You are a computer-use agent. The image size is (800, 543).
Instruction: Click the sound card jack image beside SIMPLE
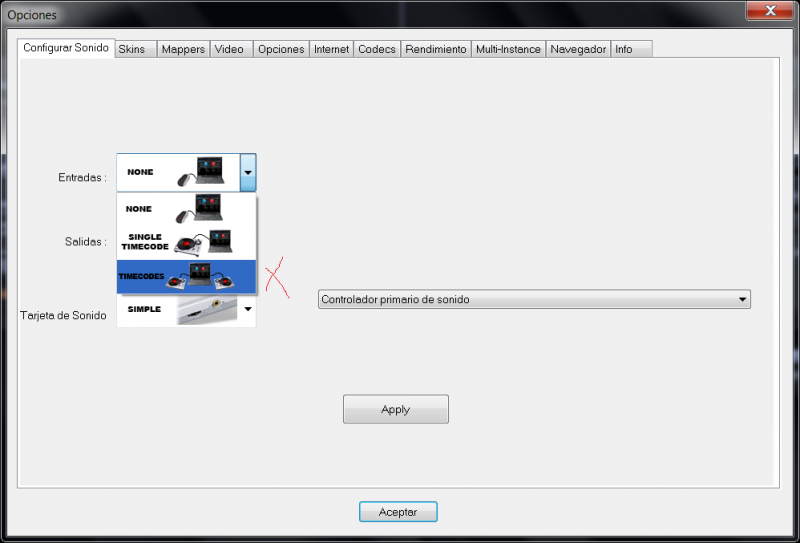pyautogui.click(x=207, y=309)
